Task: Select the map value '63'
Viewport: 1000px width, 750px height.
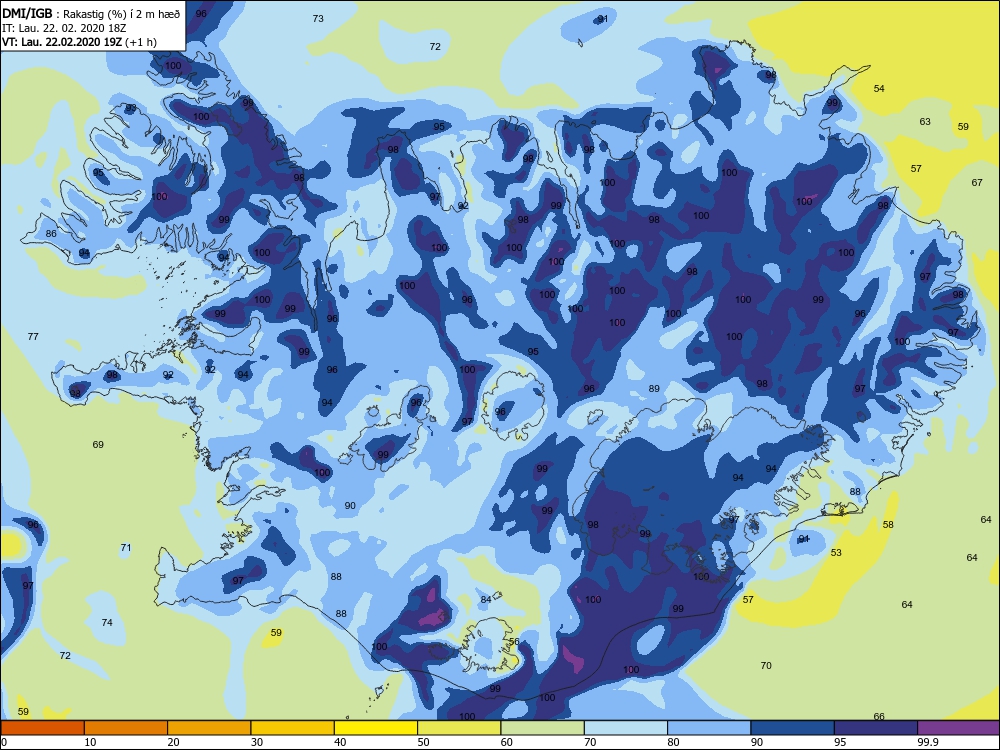Action: pyautogui.click(x=925, y=122)
